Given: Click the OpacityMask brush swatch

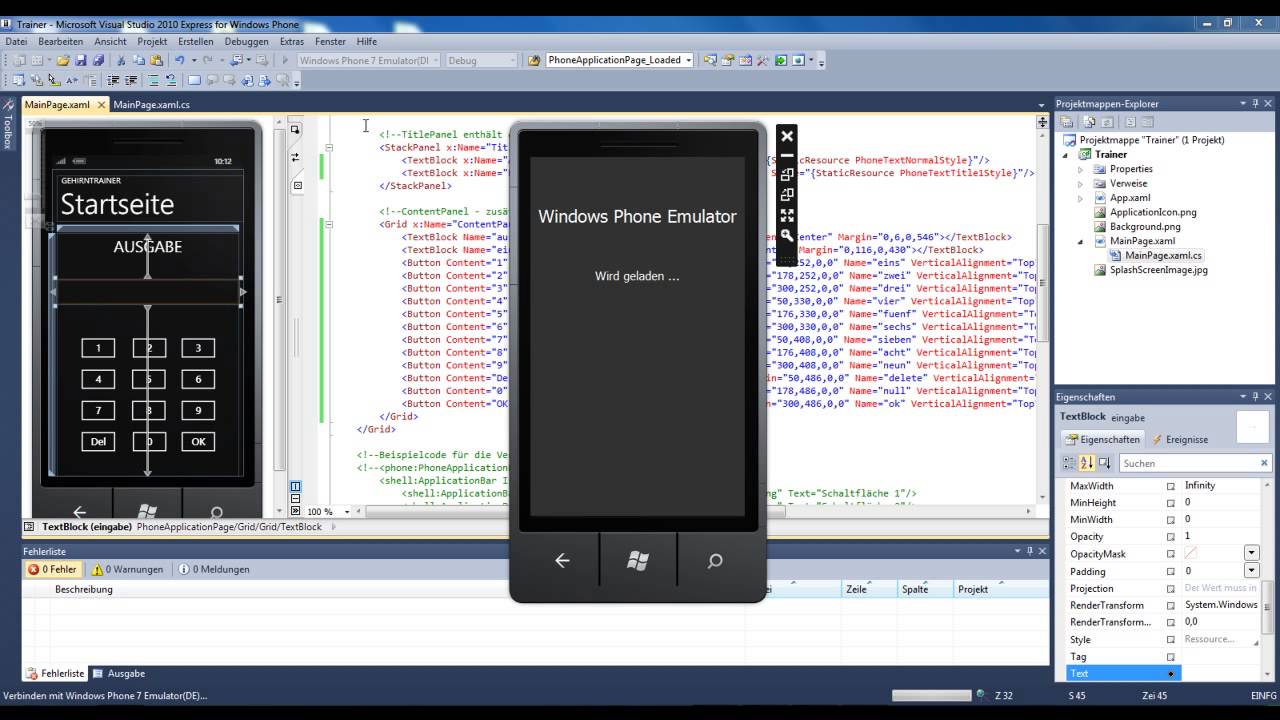Looking at the screenshot, I should [1190, 553].
